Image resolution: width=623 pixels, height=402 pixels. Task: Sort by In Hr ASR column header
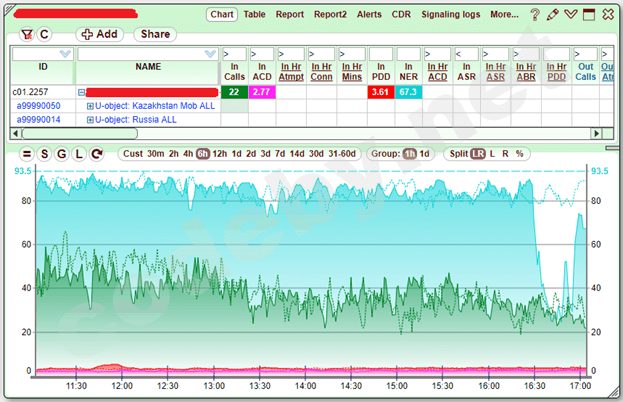coord(495,72)
